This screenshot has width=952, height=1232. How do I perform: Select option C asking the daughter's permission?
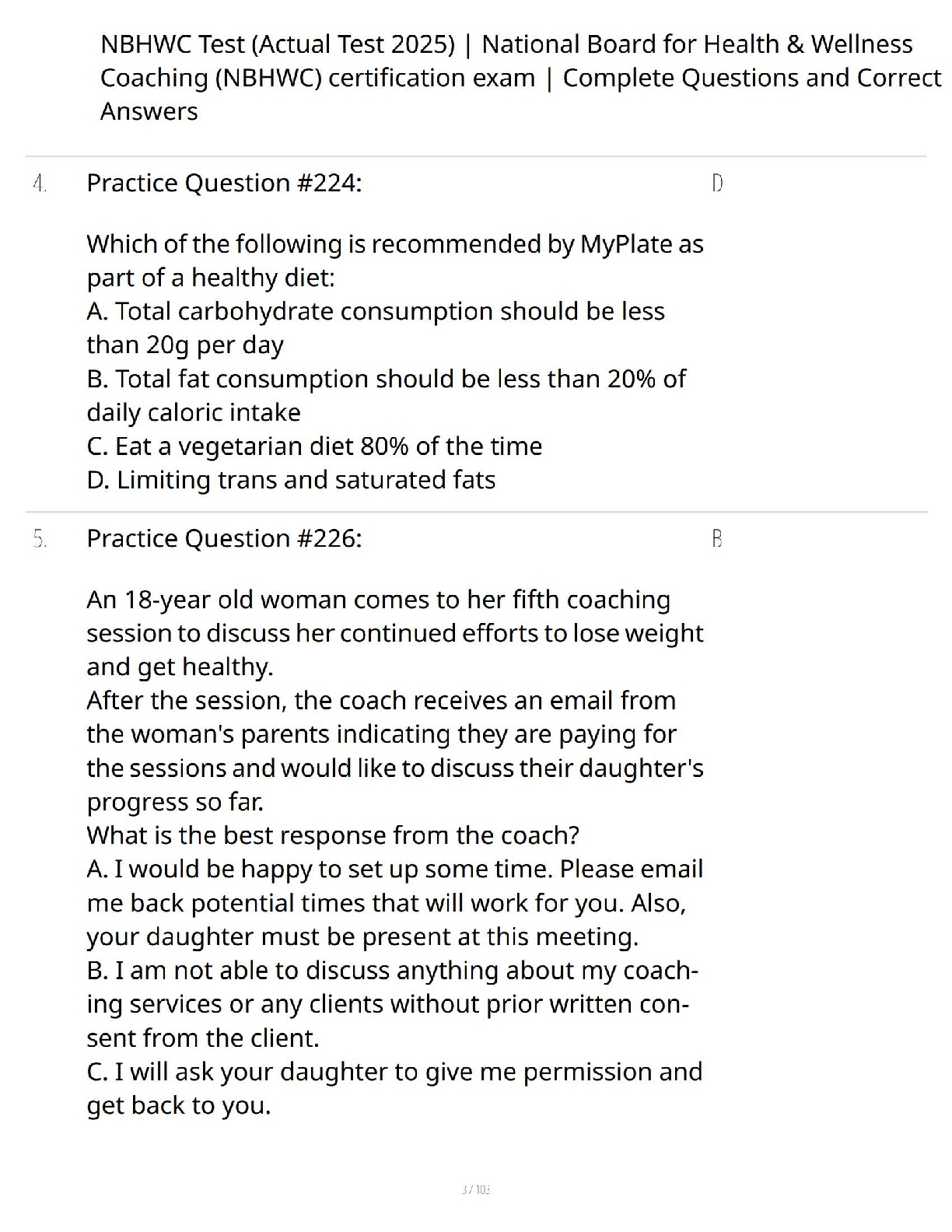pyautogui.click(x=394, y=1088)
